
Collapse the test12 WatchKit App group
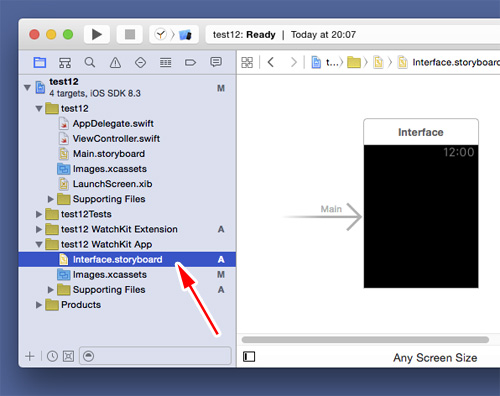[x=39, y=244]
